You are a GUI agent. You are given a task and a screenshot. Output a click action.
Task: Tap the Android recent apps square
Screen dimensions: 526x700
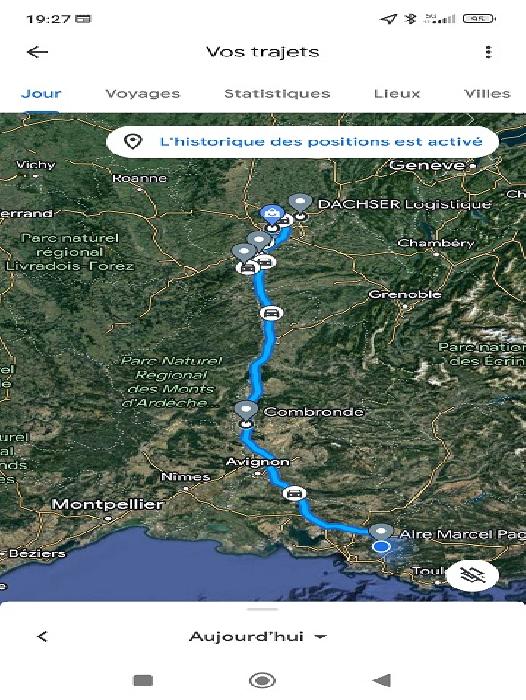coord(143,680)
